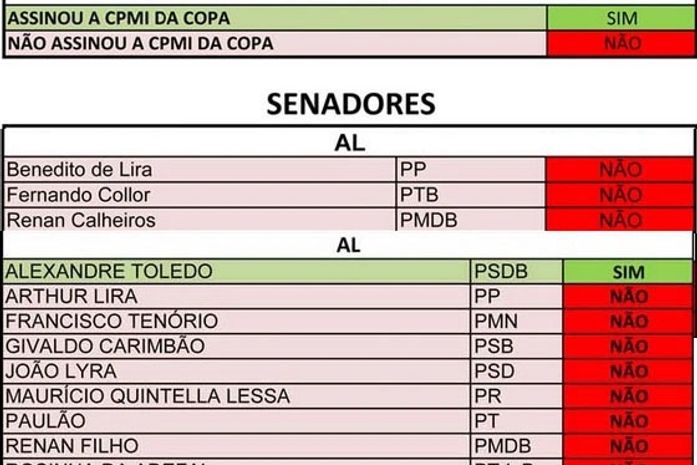Click the SIM cell for Alexandre Toledo
Viewport: 697px width, 465px height.
coord(628,271)
